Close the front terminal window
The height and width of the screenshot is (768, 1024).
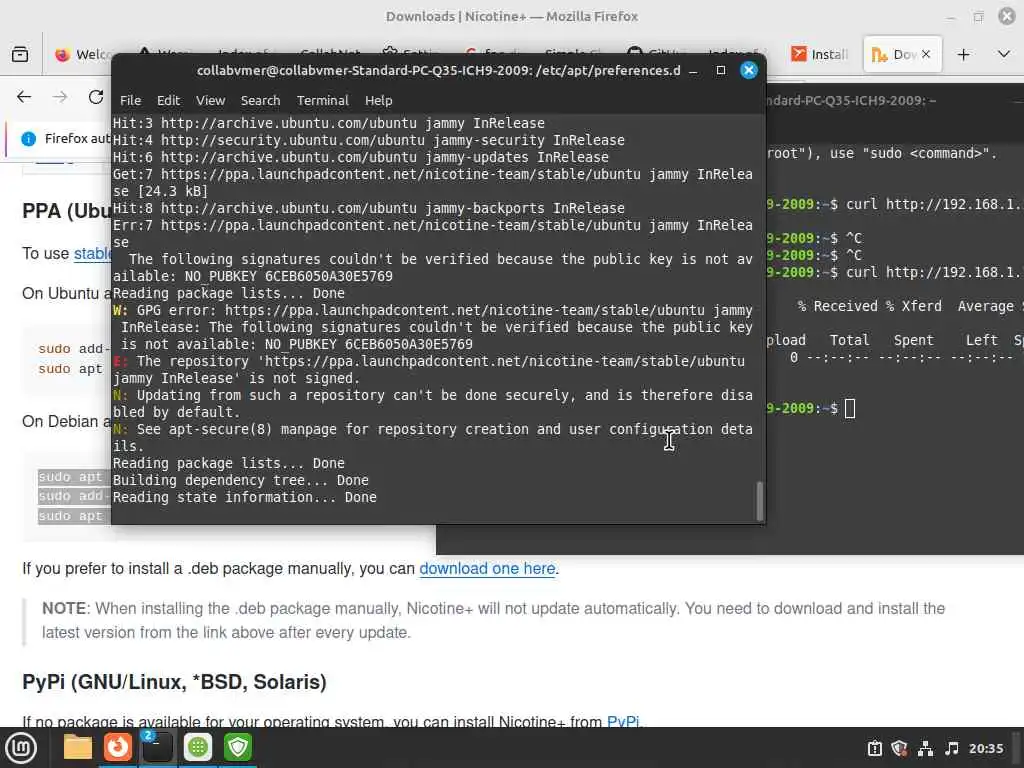[x=748, y=71]
